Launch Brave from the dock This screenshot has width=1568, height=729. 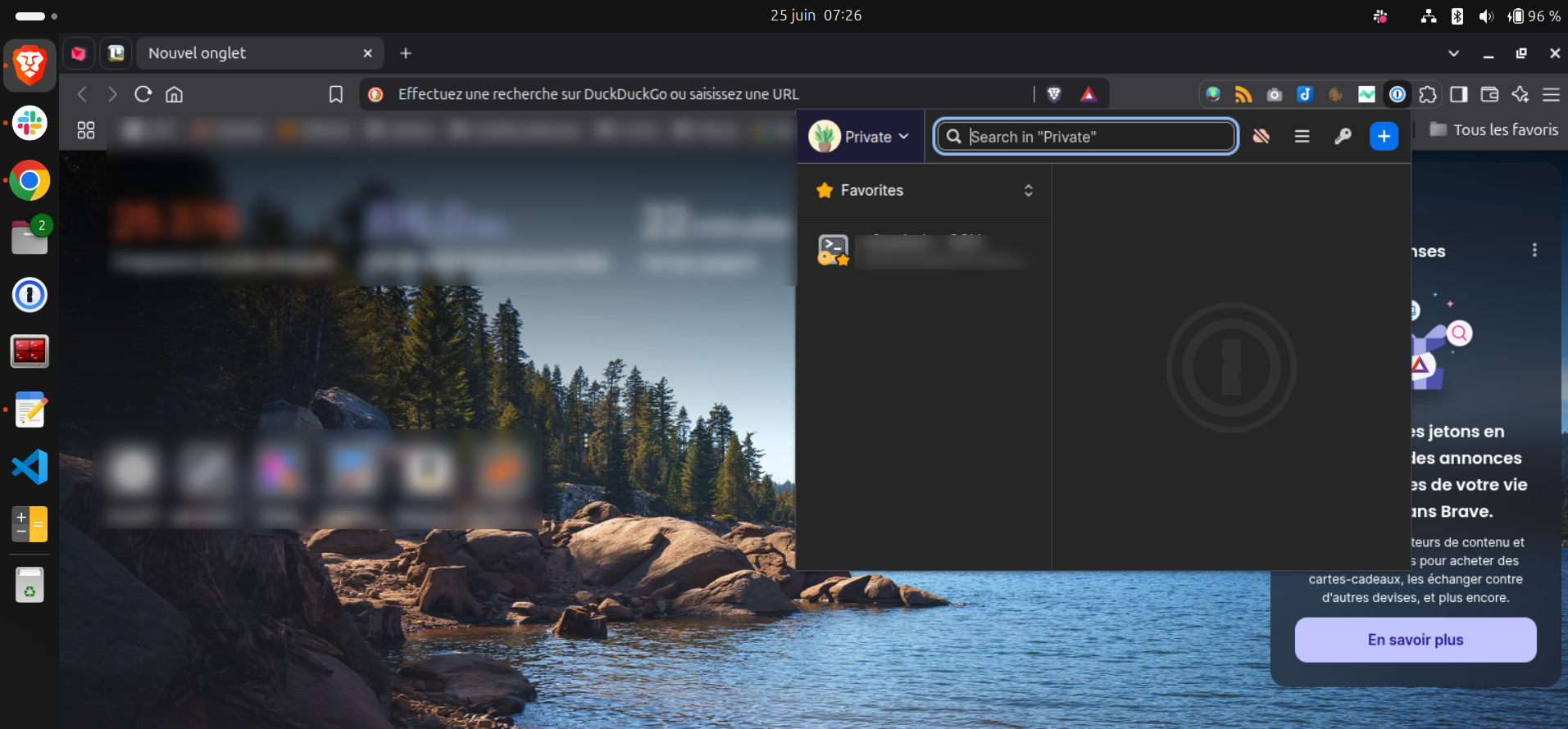pos(30,66)
